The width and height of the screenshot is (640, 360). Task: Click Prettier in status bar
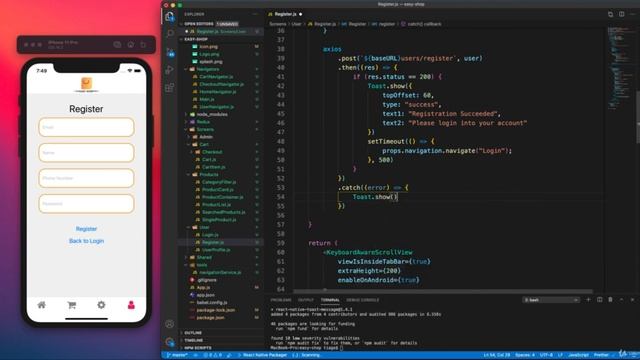coord(601,355)
